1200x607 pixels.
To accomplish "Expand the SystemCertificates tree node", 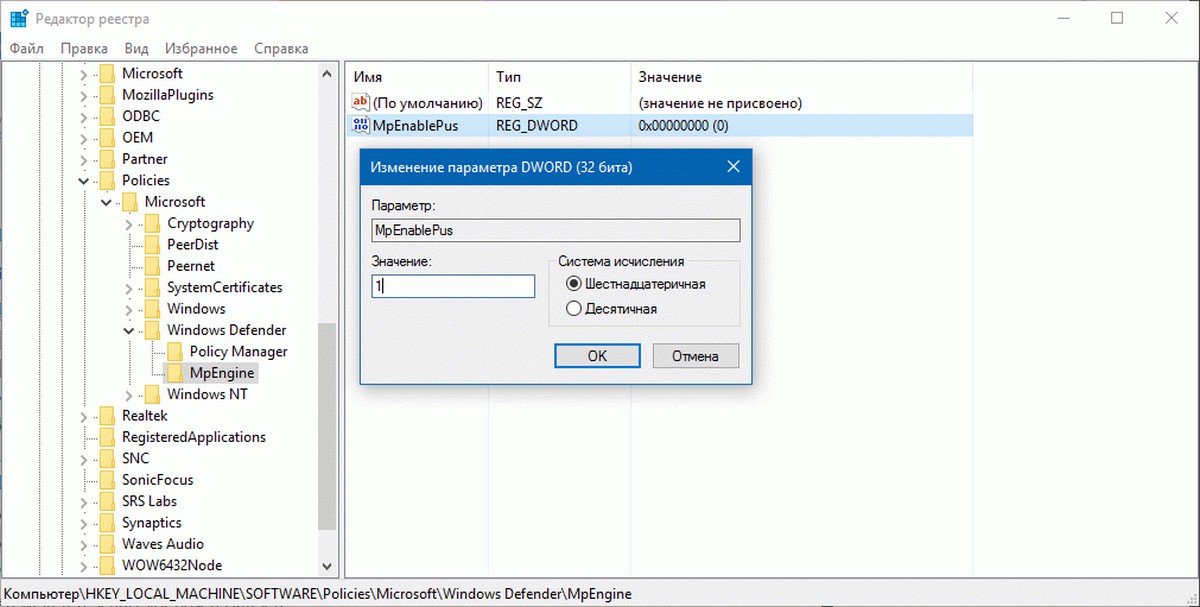I will (129, 288).
